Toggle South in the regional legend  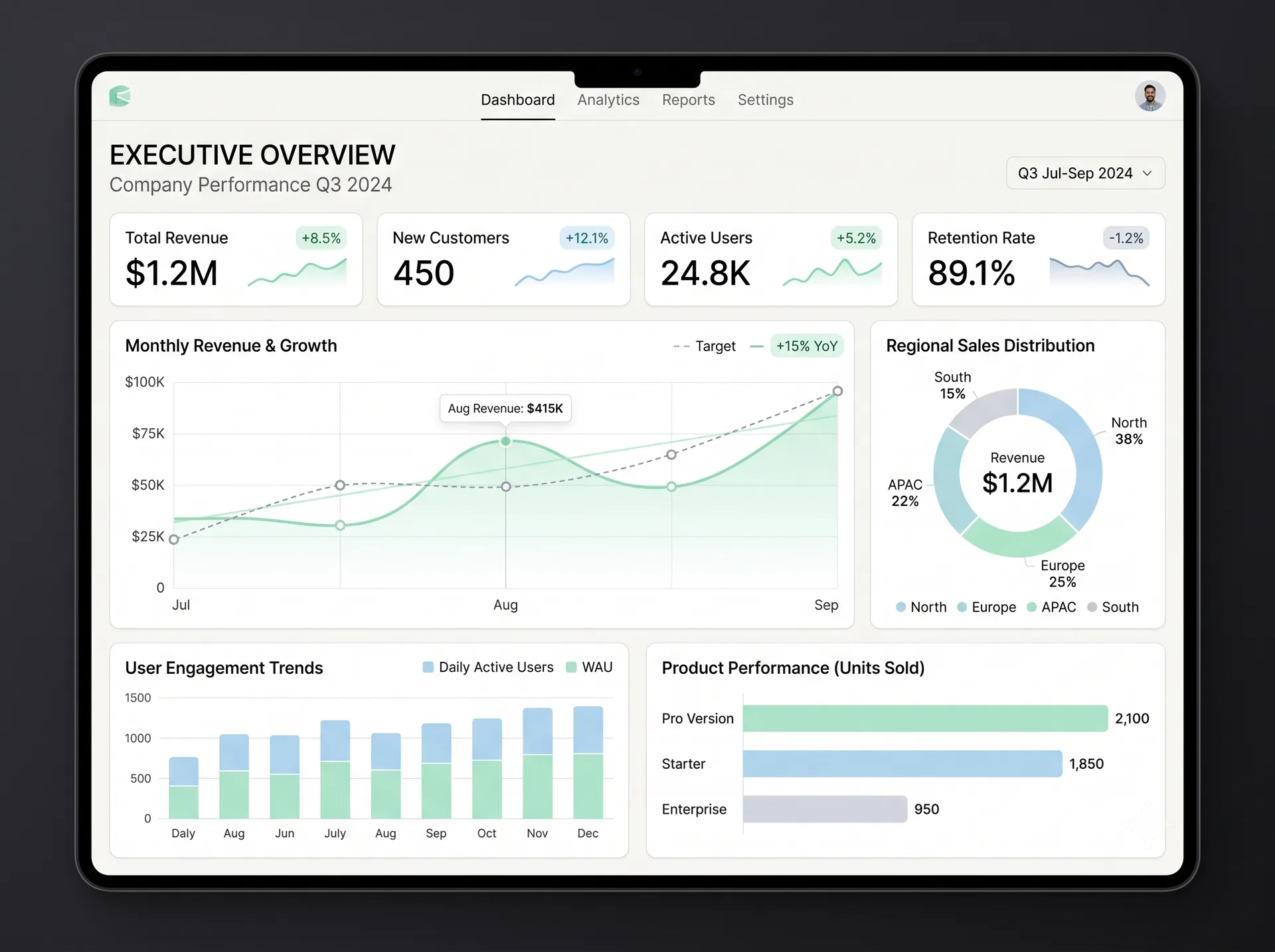point(1113,607)
